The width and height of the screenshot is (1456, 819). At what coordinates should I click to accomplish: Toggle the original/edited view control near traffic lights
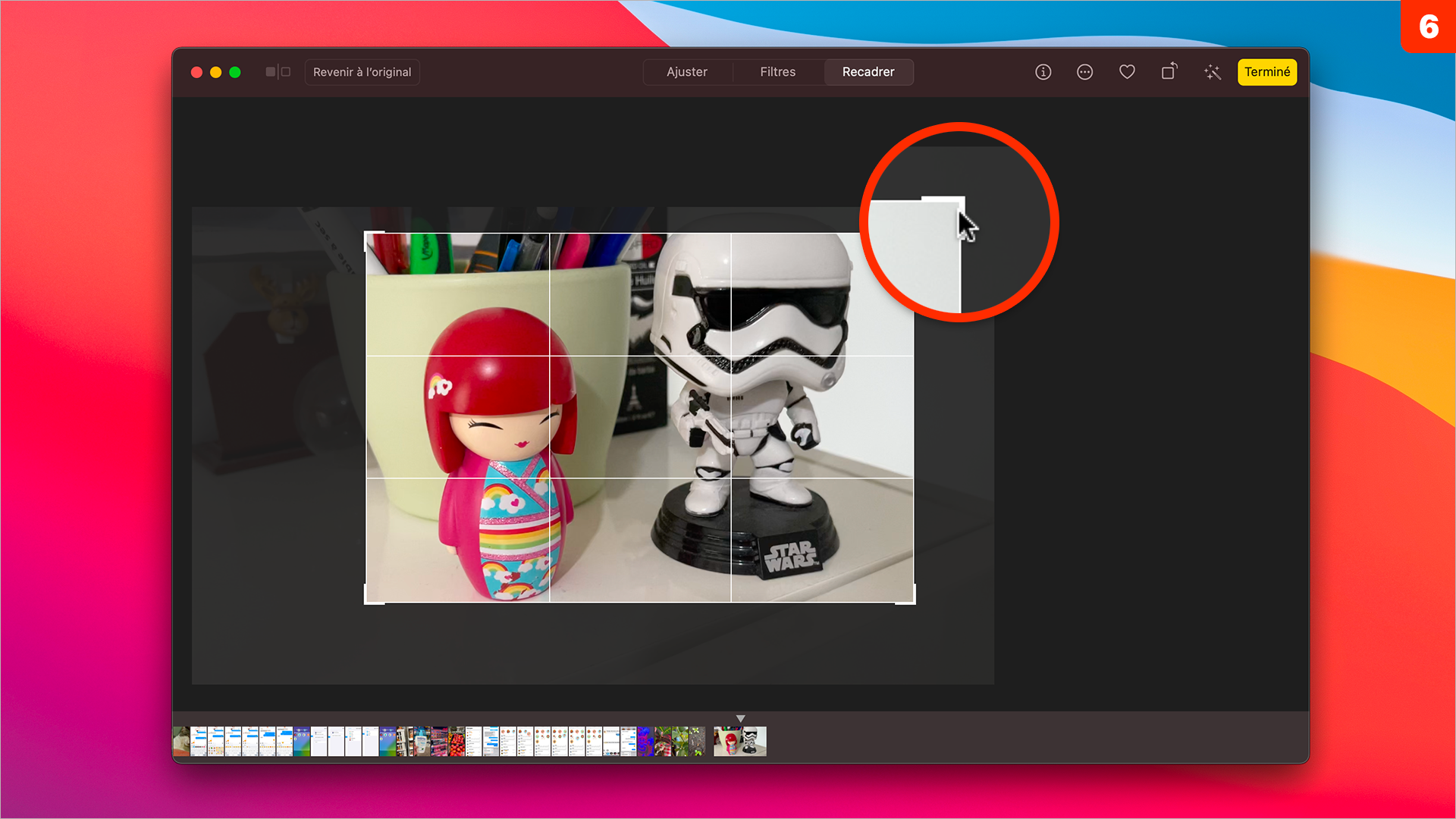tap(278, 72)
